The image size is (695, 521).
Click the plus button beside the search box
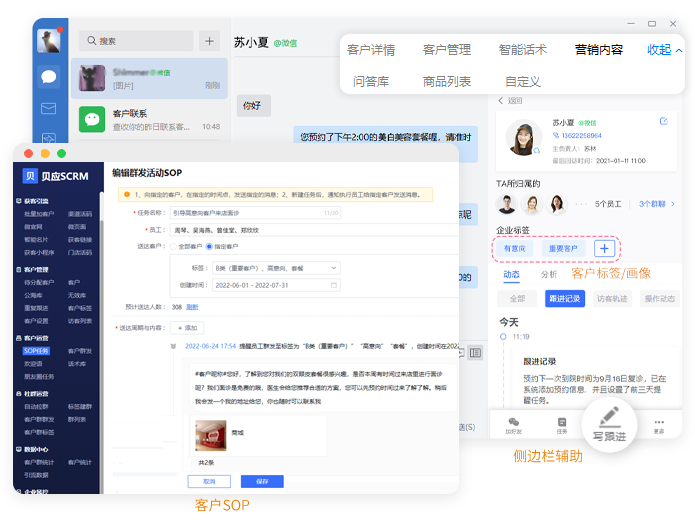click(209, 41)
